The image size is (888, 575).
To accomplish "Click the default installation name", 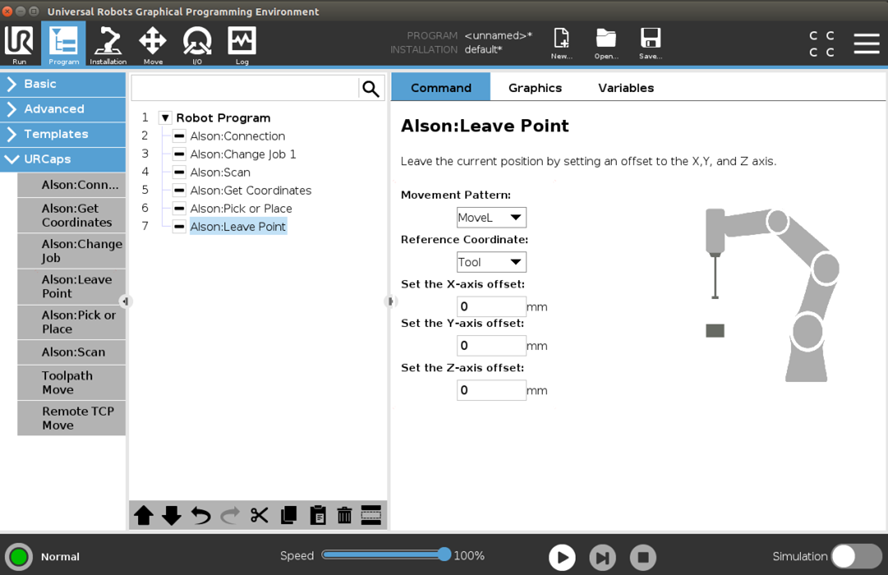I will (x=483, y=50).
